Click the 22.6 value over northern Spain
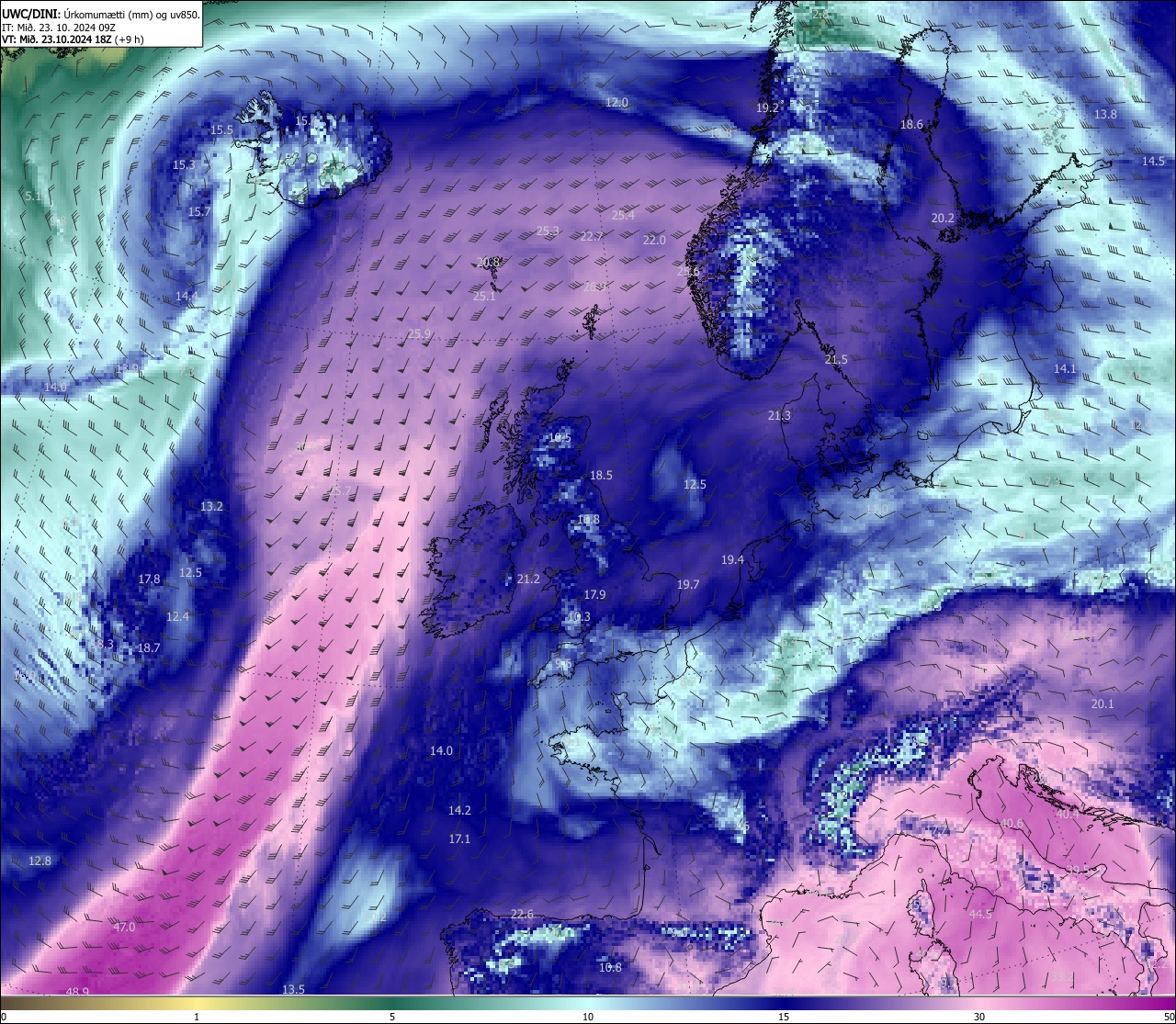This screenshot has height=1024, width=1176. point(522,915)
